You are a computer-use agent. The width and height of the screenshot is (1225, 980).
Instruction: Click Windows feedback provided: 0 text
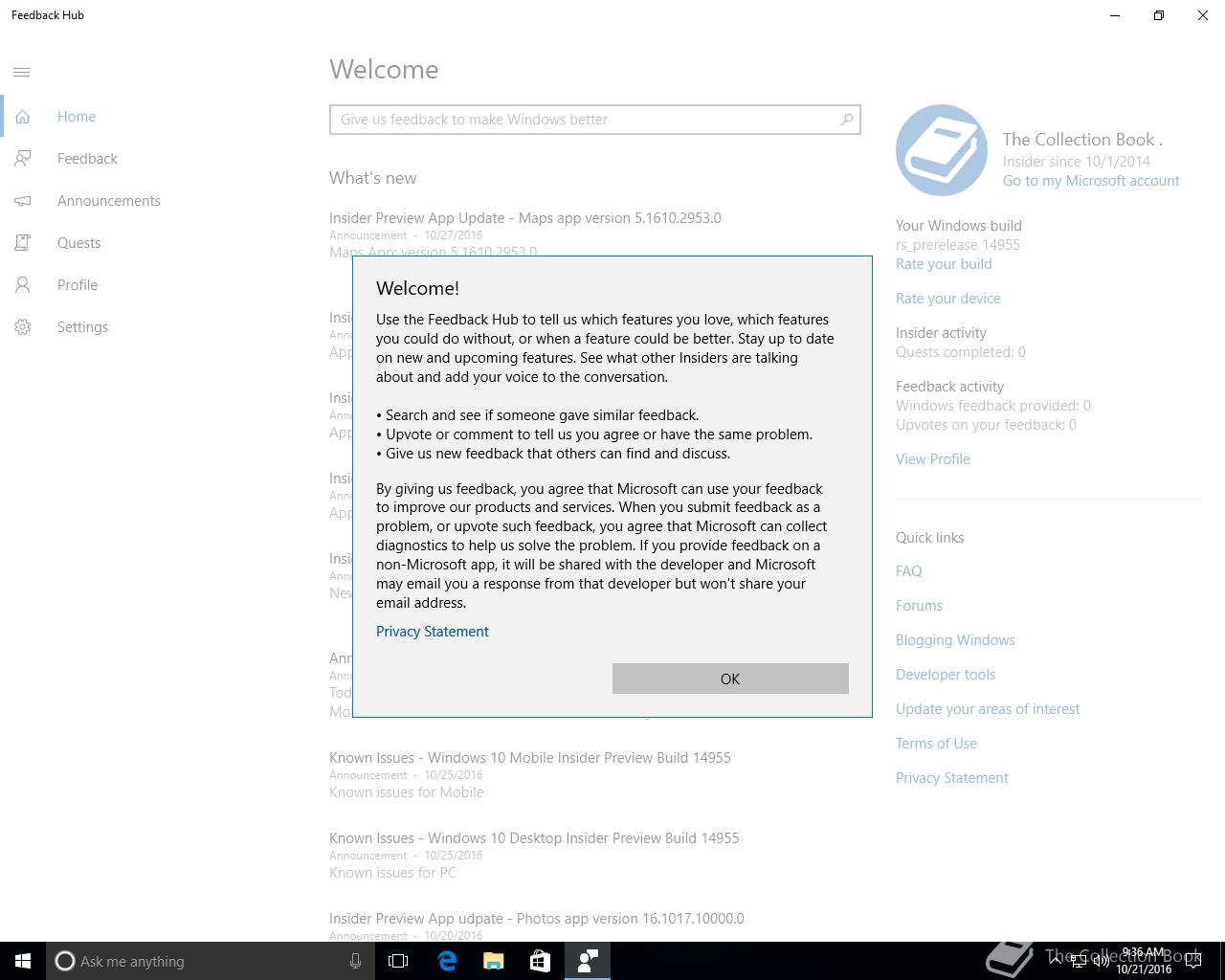993,406
